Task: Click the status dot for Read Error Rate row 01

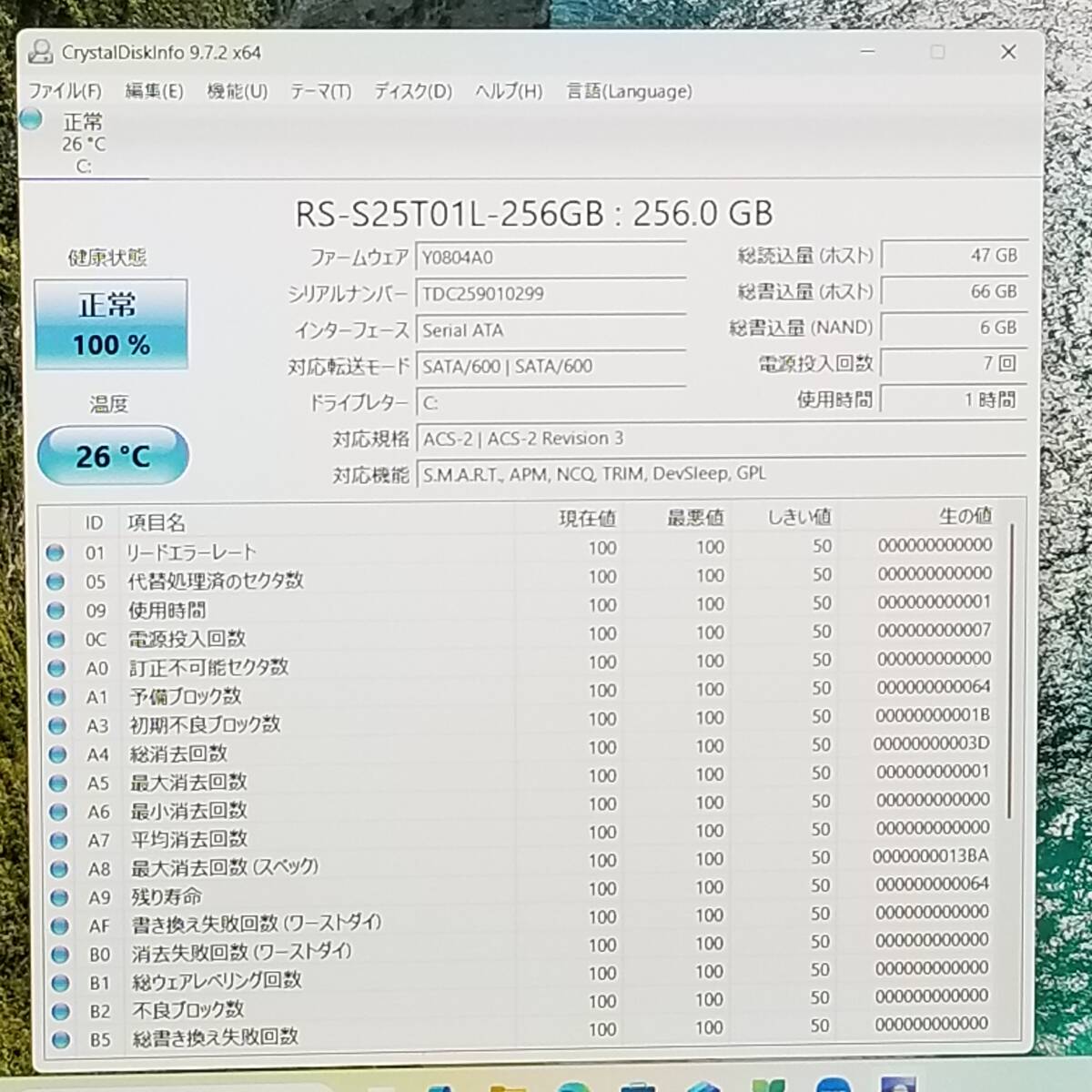Action: coord(56,552)
